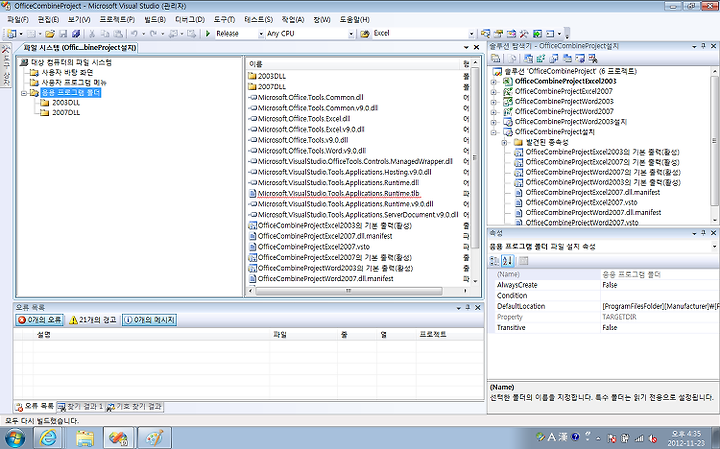
Task: Select Microsoft.Office.Tools.Common.dll in the file list
Action: point(310,97)
